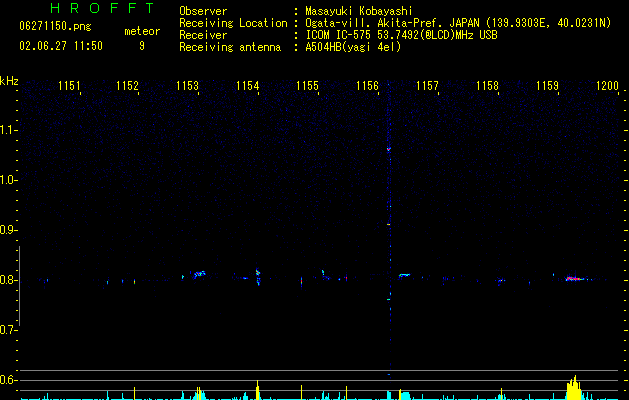Click the strong red meteor echo after 1159
Viewport: 629px width, 400px height.
(x=576, y=278)
